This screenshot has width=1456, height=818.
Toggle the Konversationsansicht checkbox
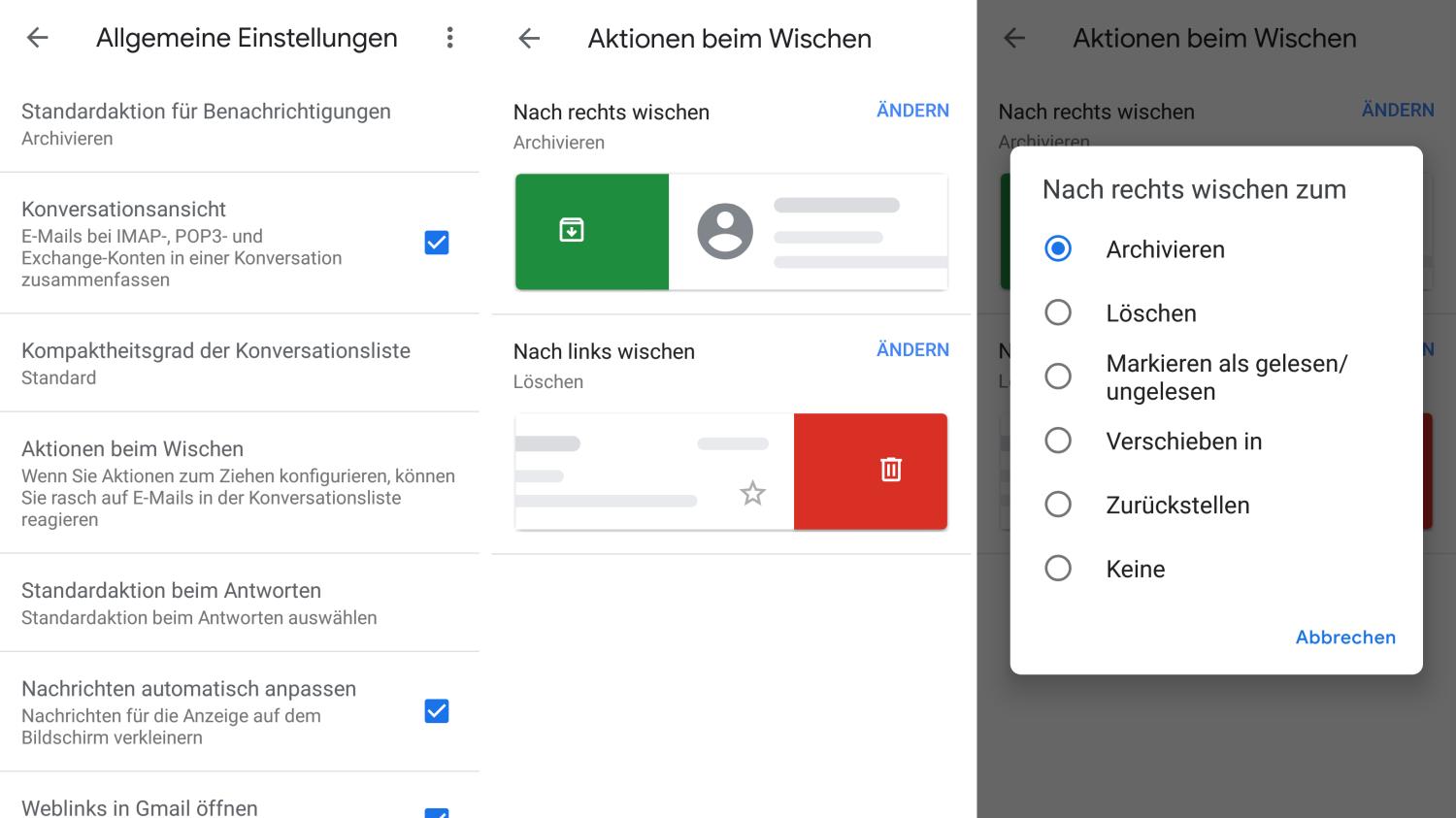[437, 243]
